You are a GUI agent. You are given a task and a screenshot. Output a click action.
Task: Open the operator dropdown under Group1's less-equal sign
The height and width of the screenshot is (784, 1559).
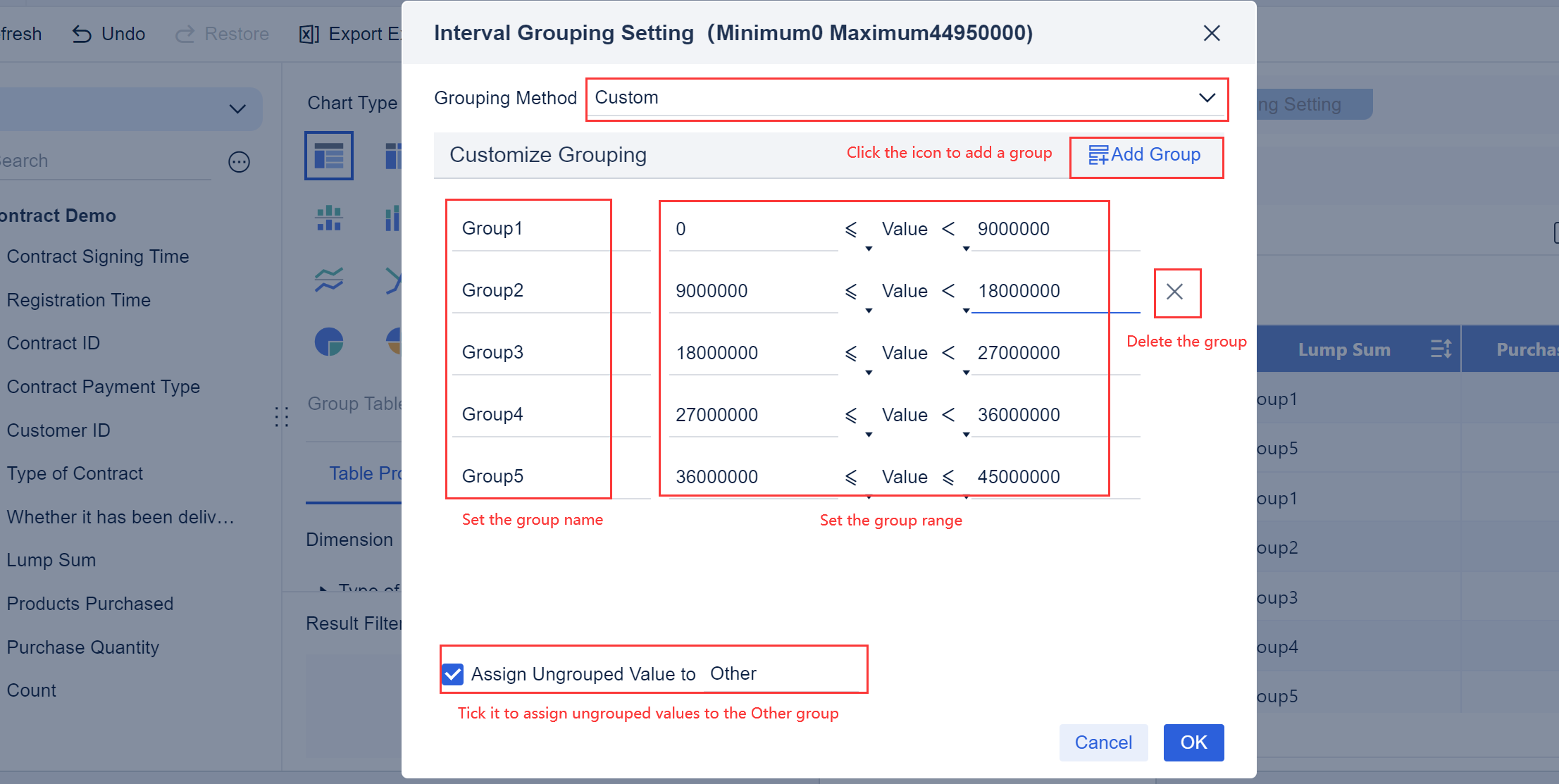pos(869,249)
